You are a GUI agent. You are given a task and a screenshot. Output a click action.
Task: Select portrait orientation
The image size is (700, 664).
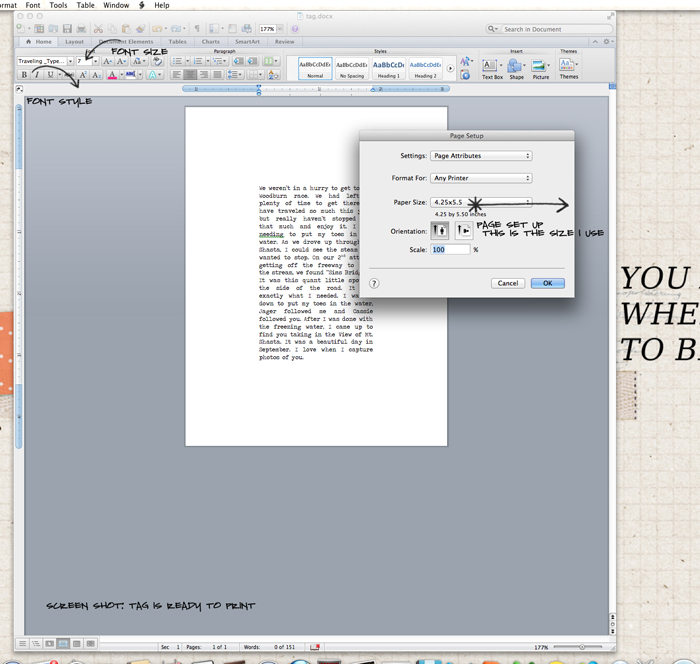[440, 230]
